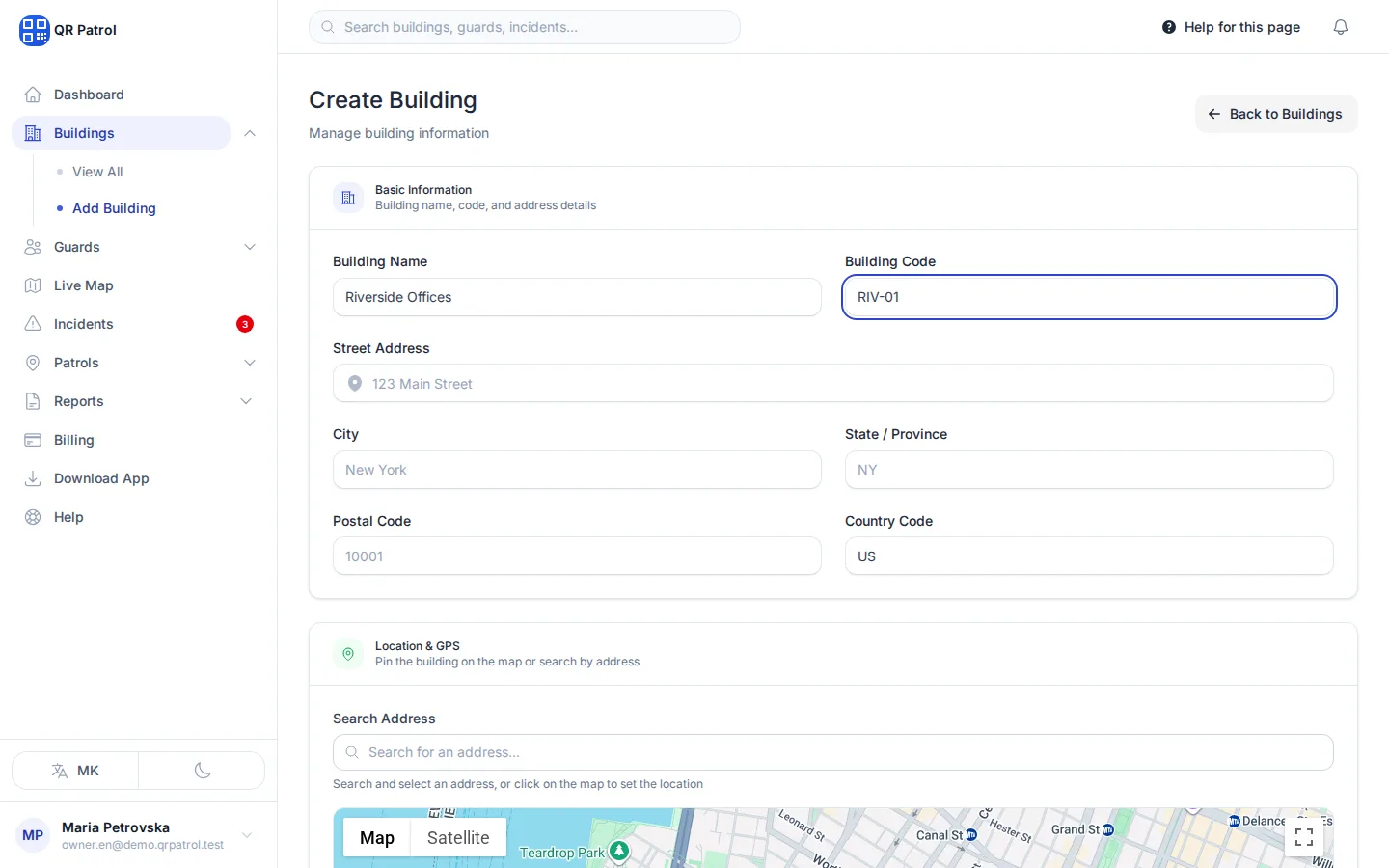Image resolution: width=1389 pixels, height=868 pixels.
Task: Click the Guards people icon
Action: [x=33, y=247]
